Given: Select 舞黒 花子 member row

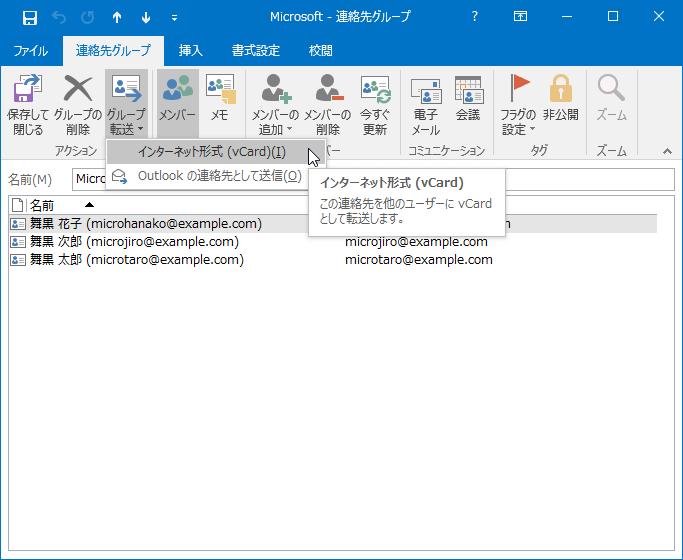Looking at the screenshot, I should (333, 224).
